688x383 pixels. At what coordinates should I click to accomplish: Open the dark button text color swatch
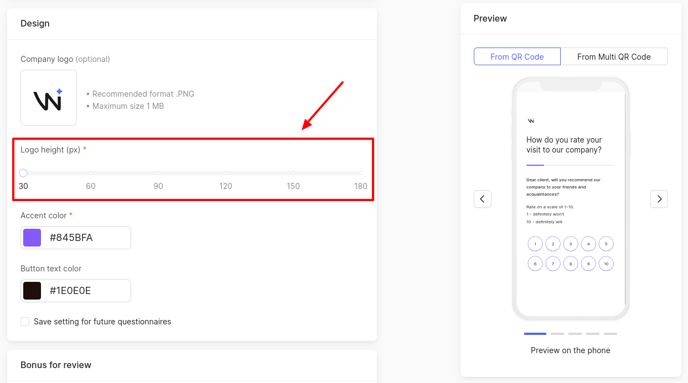coord(32,291)
